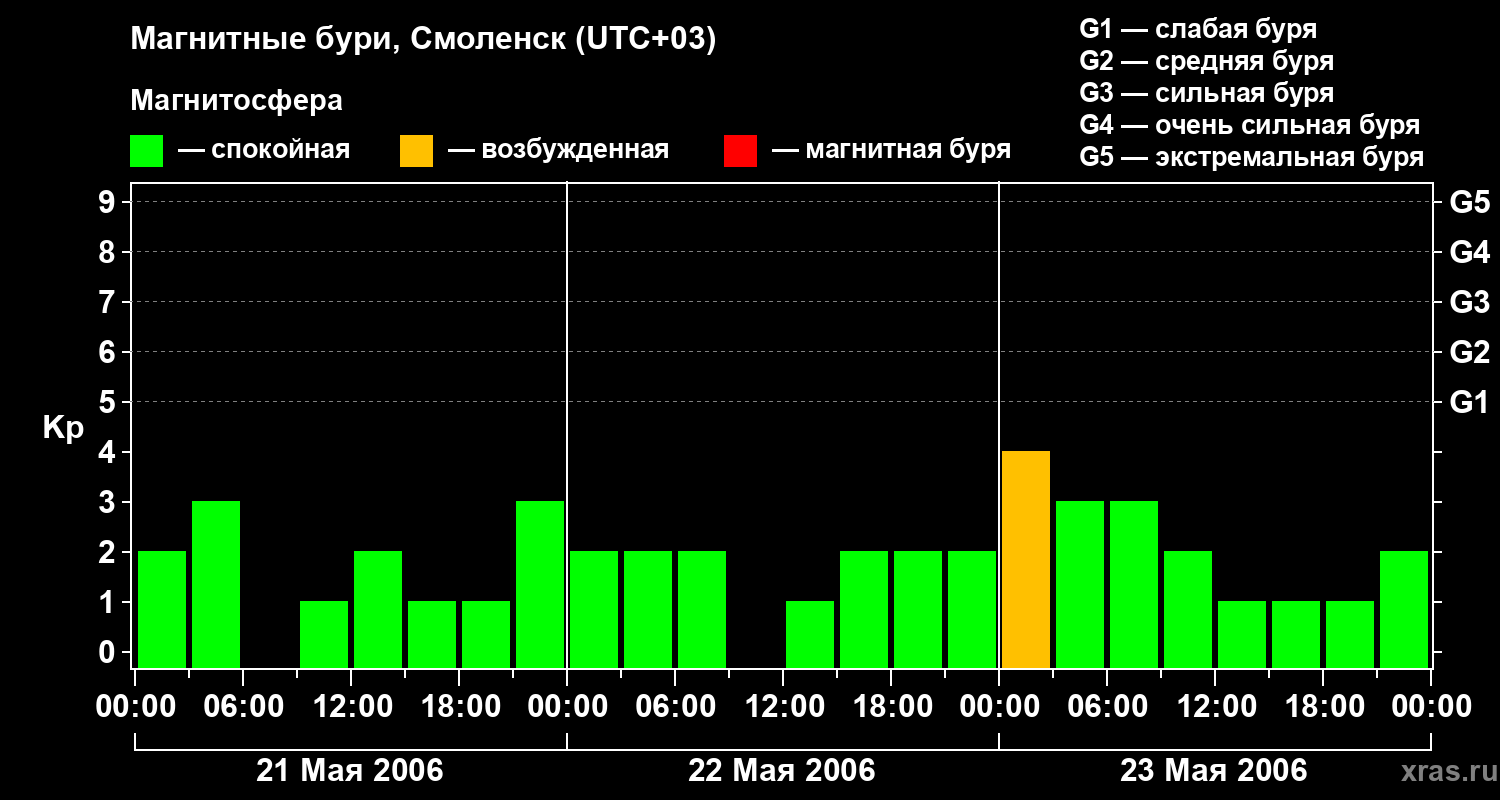1500x800 pixels.
Task: Select the chart title 'Магнитные бури, Смоленск (UTC+03)'
Action: (424, 40)
